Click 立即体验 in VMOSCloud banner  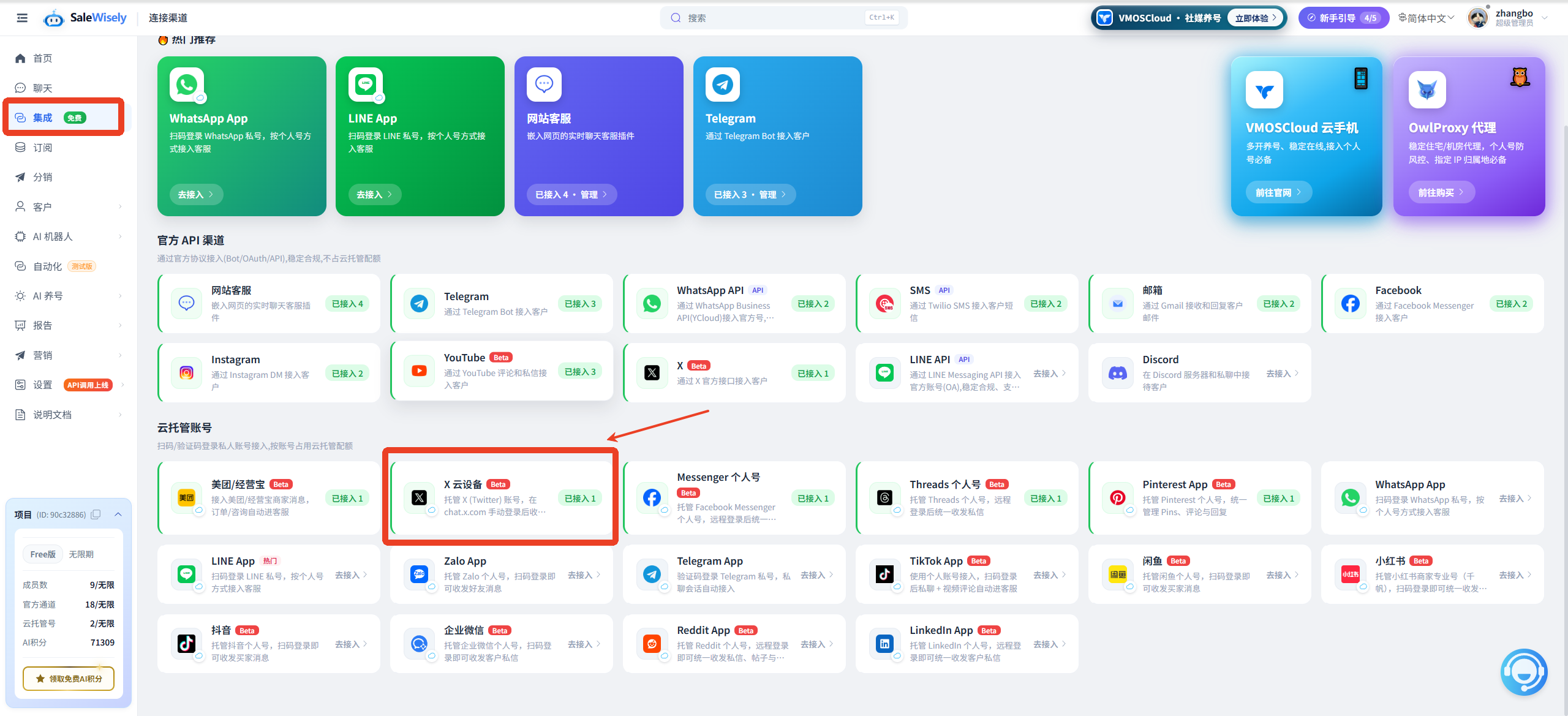point(1256,18)
